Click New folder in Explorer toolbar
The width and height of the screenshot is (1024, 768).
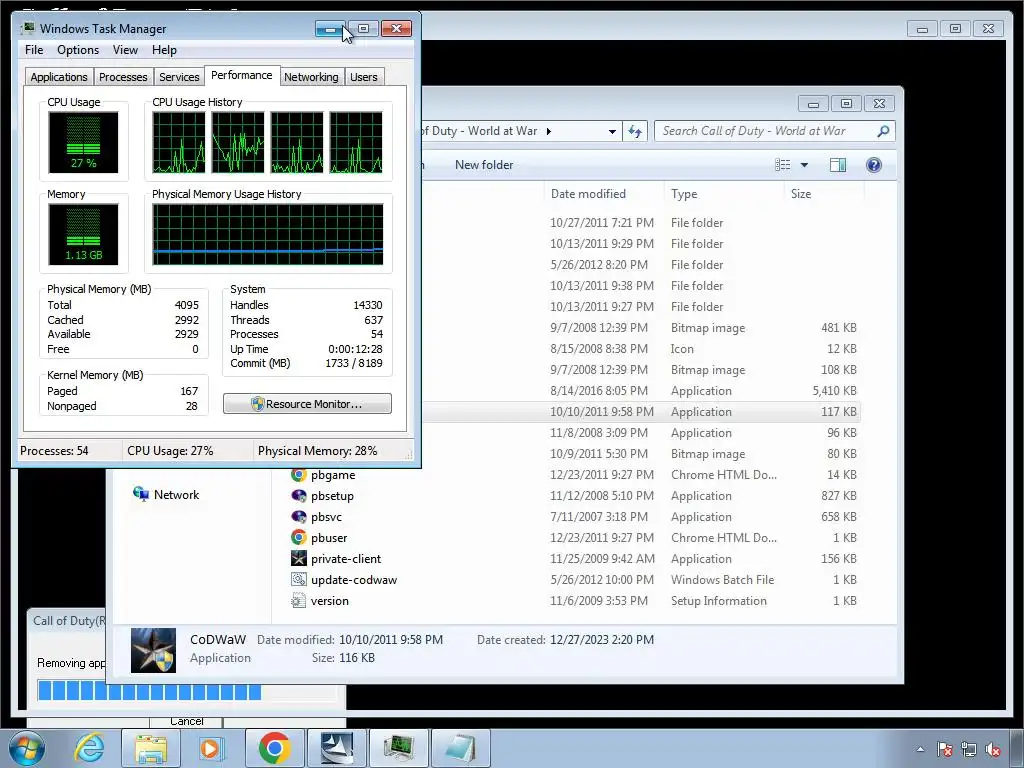(x=484, y=165)
